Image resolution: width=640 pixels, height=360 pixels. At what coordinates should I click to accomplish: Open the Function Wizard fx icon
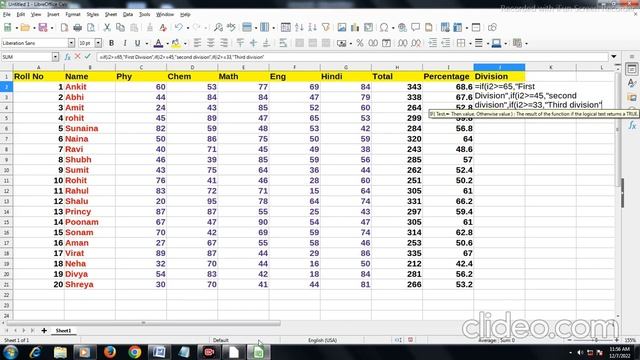pyautogui.click(x=67, y=57)
